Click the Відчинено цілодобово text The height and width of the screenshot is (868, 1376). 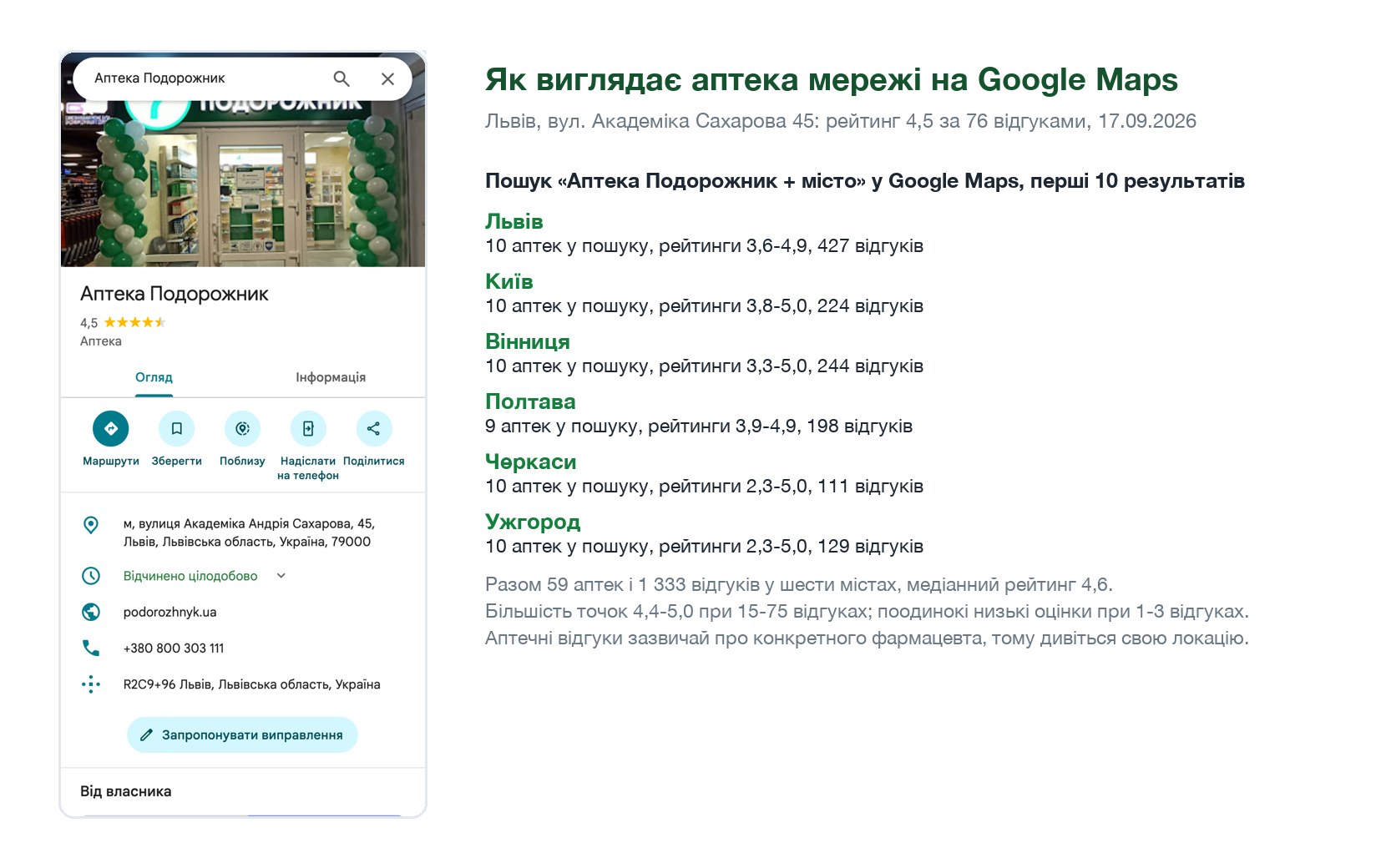pyautogui.click(x=190, y=576)
